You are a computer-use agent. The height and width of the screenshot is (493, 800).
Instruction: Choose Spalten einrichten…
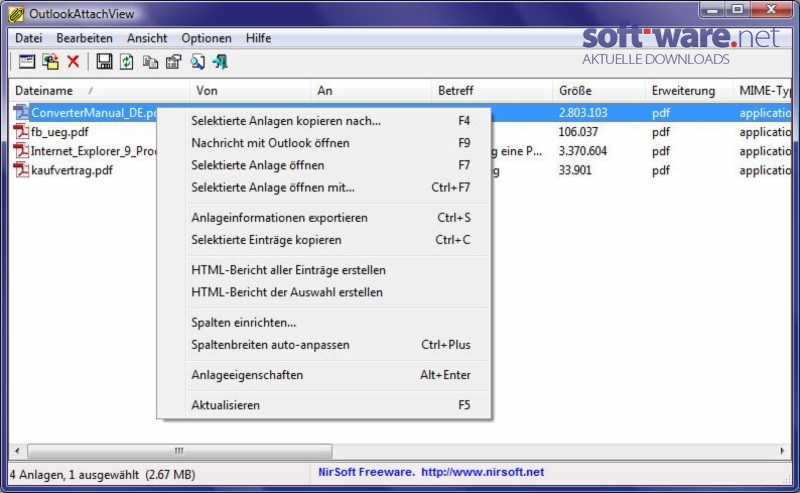(324, 323)
